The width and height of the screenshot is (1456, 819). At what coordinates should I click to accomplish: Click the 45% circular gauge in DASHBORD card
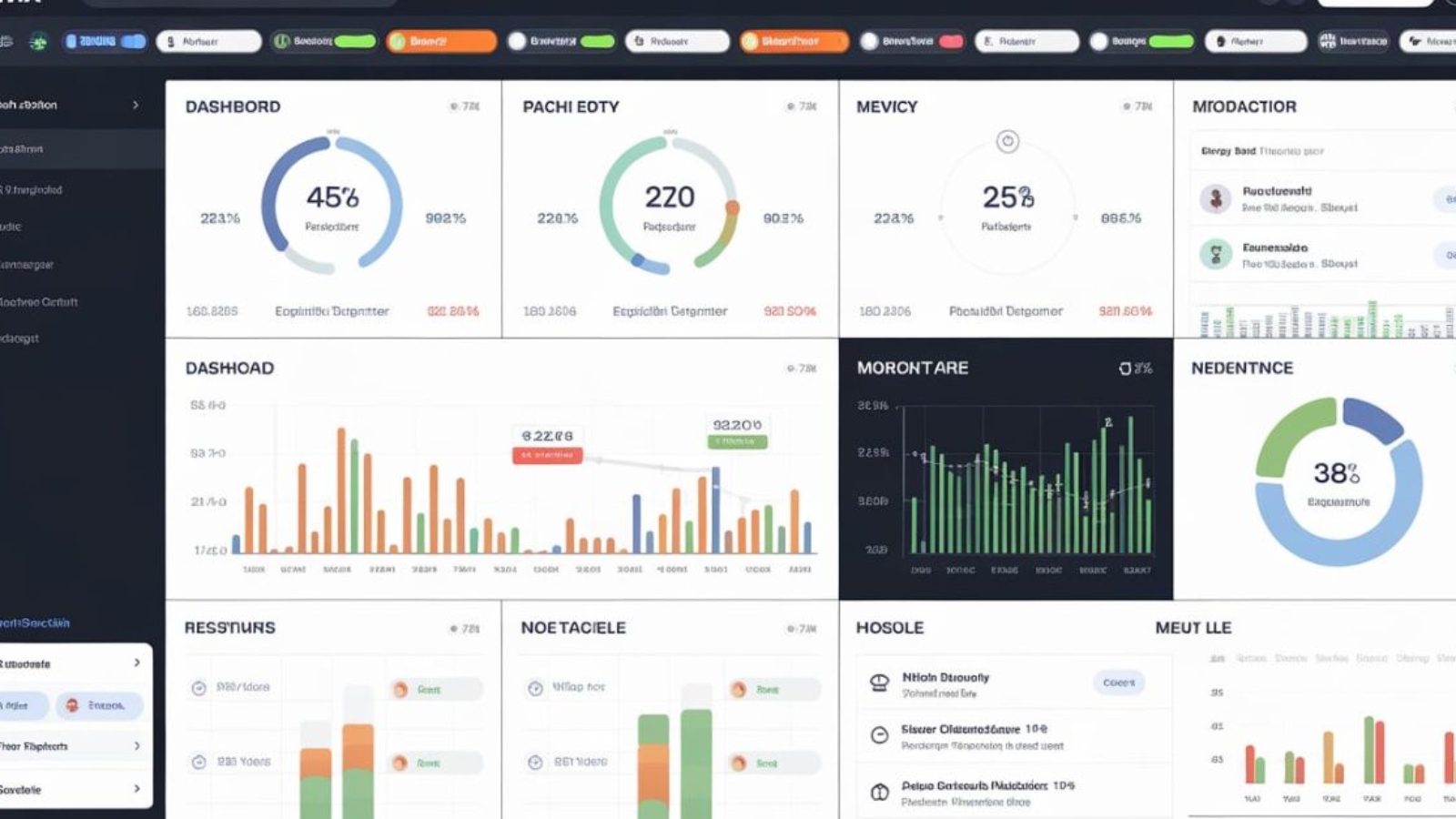coord(332,206)
